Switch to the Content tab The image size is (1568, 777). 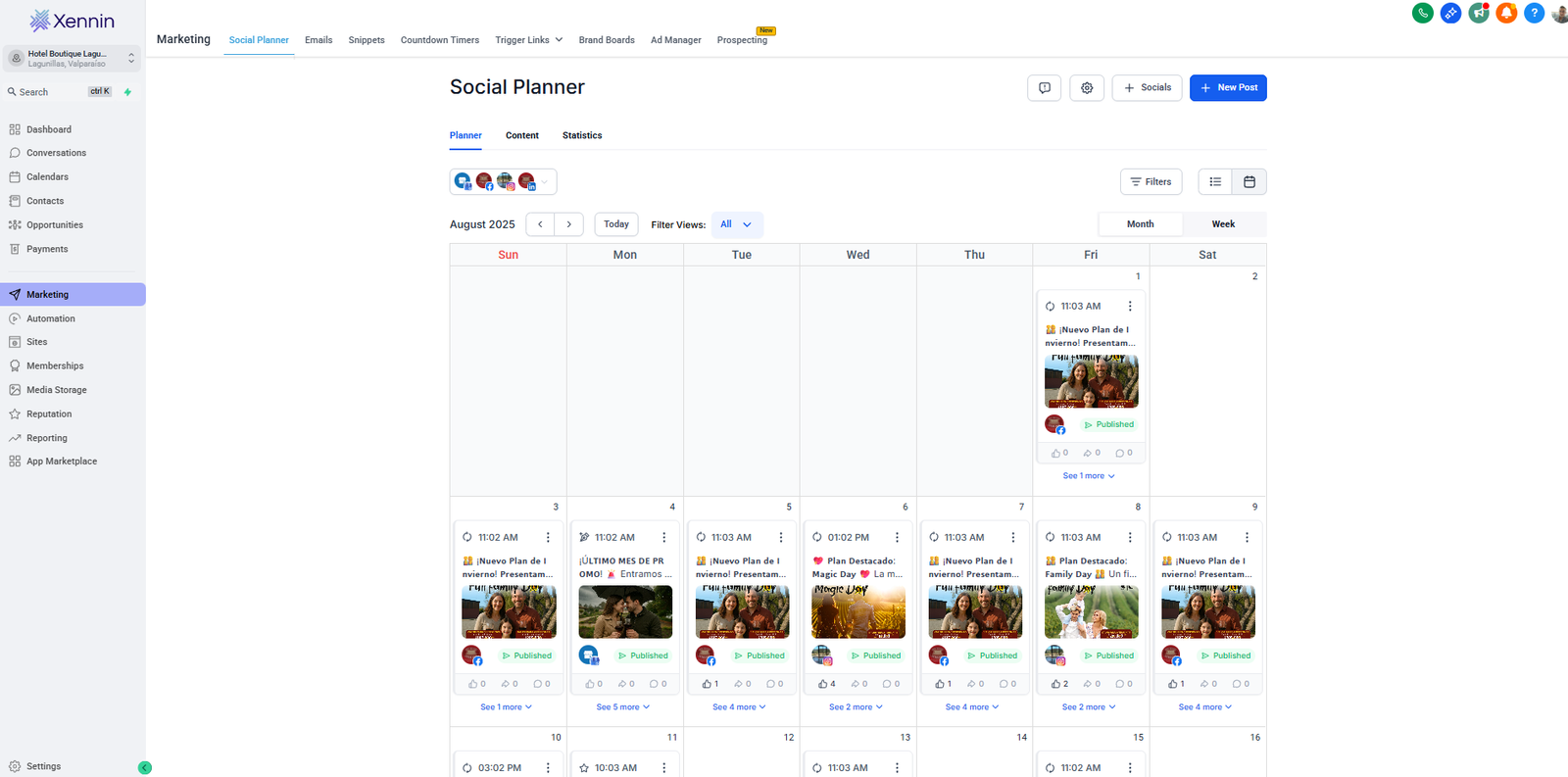point(522,136)
